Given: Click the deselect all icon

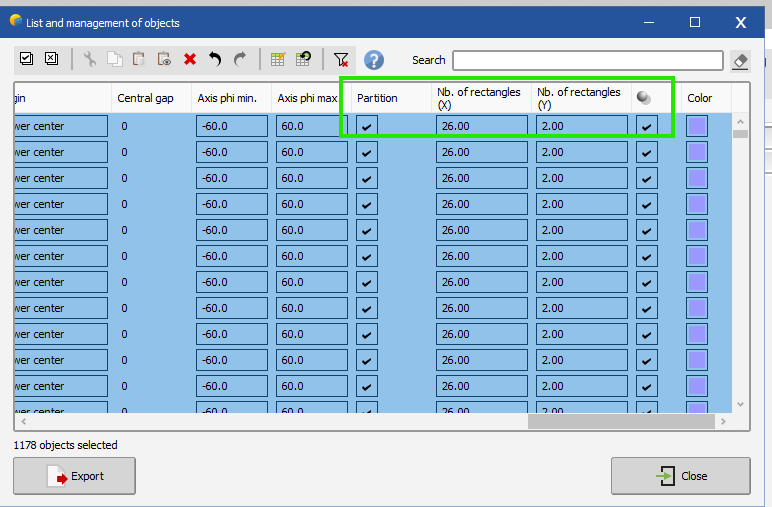Looking at the screenshot, I should pyautogui.click(x=51, y=60).
